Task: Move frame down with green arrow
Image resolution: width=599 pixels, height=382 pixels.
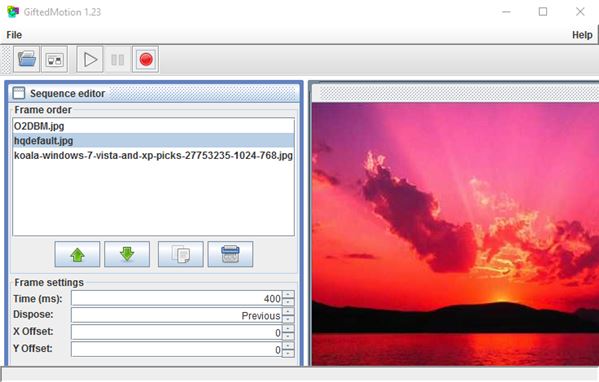Action: pos(127,254)
